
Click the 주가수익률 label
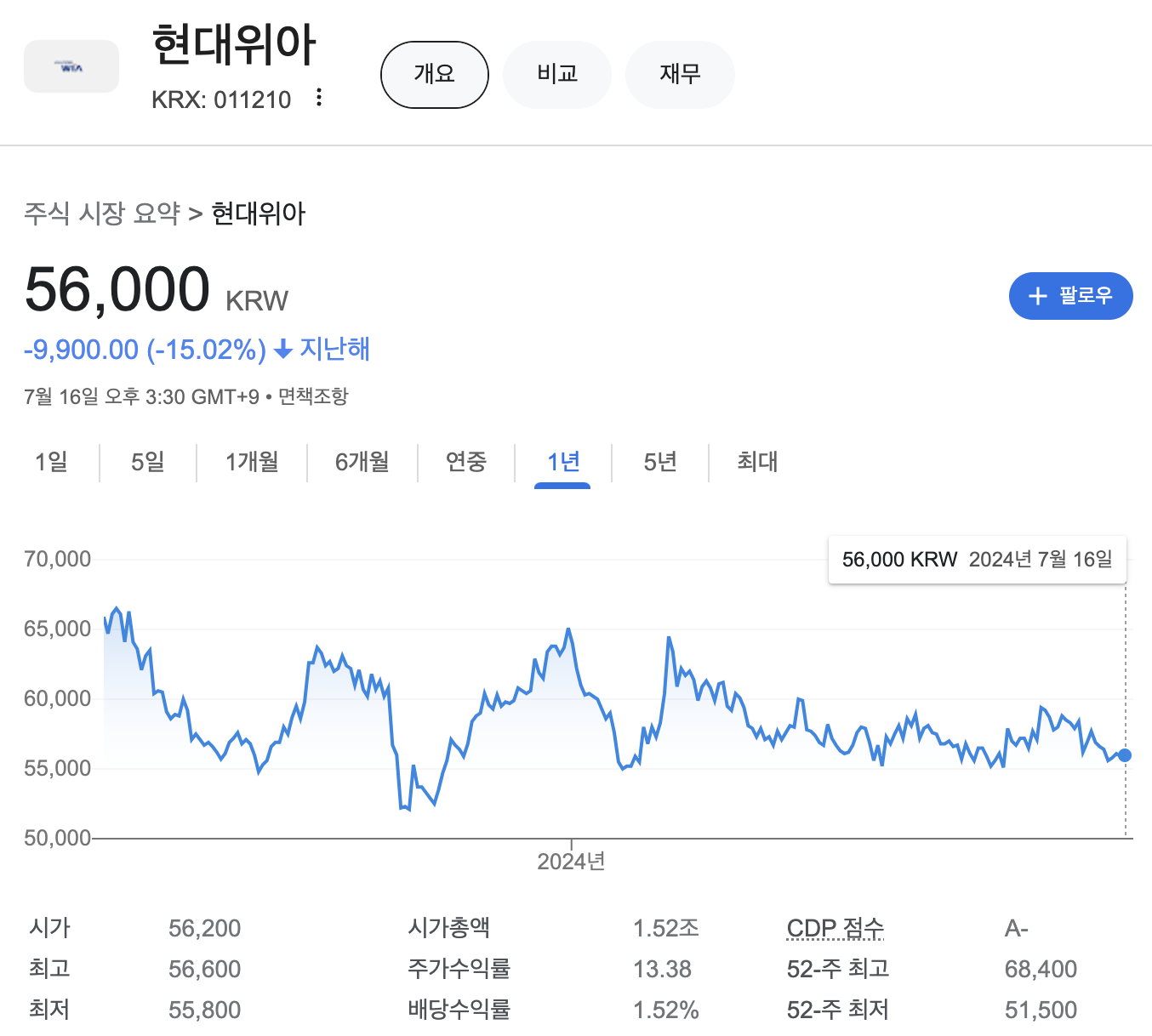click(x=459, y=969)
